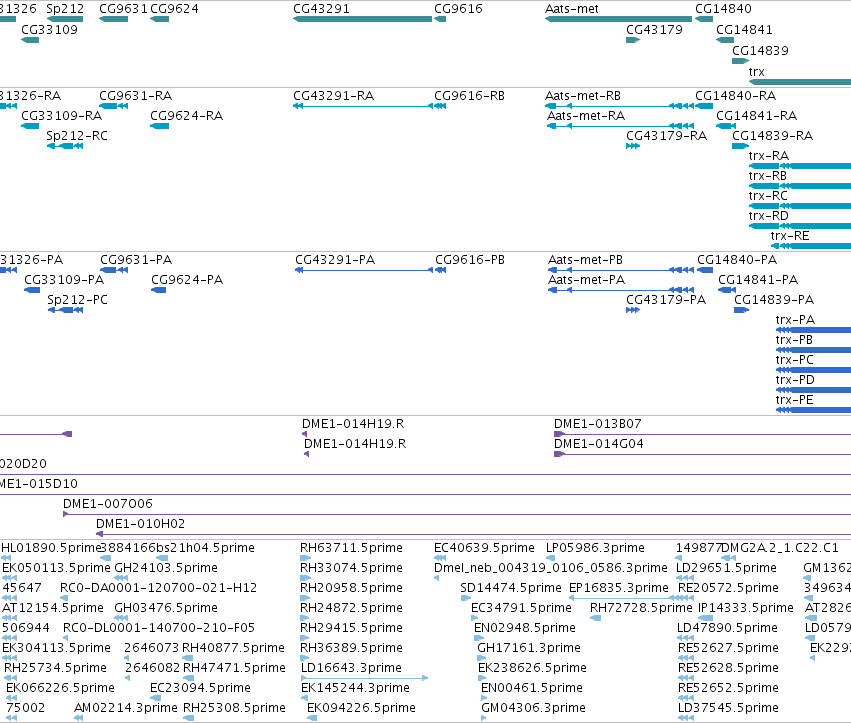Select the CG9616 gene label

[458, 9]
